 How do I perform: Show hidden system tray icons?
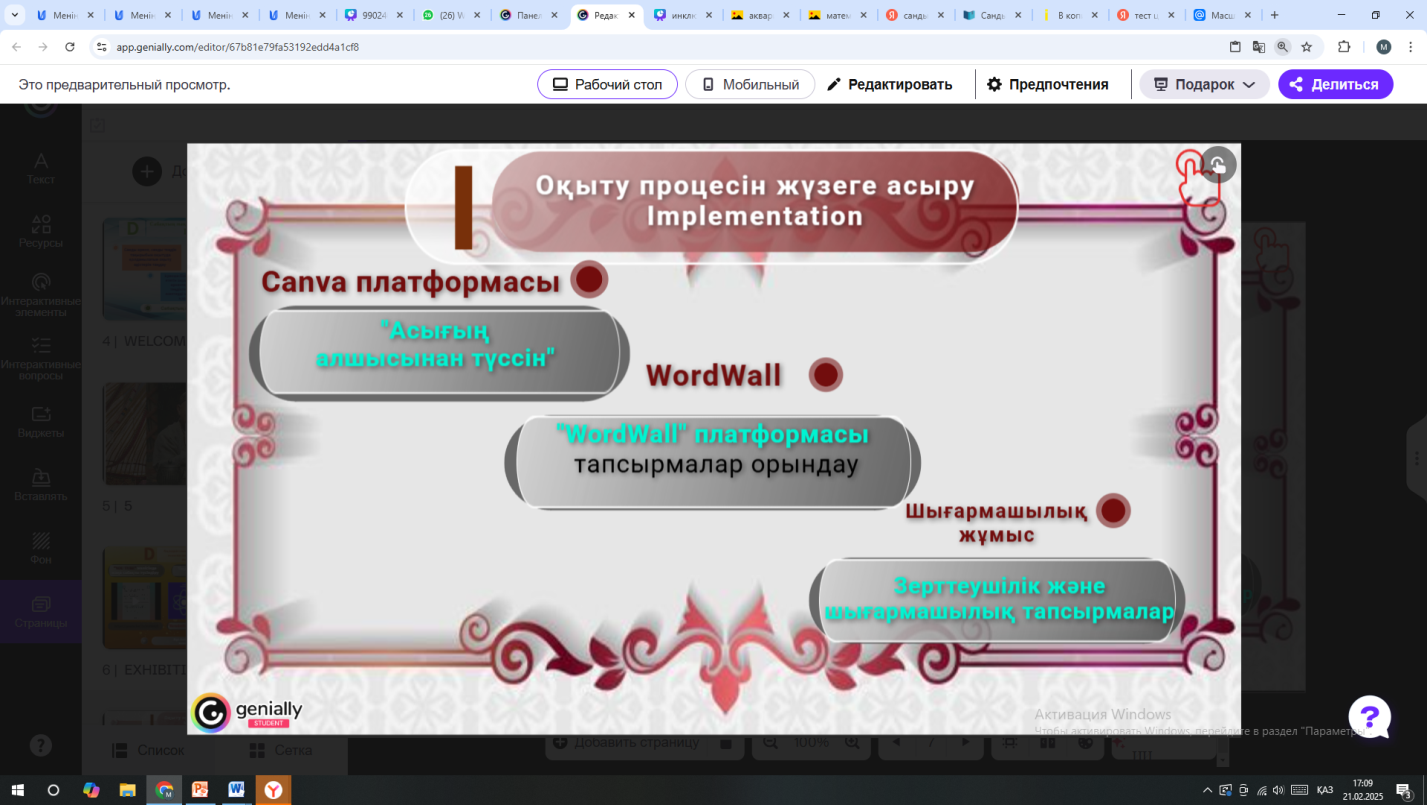(x=1207, y=790)
